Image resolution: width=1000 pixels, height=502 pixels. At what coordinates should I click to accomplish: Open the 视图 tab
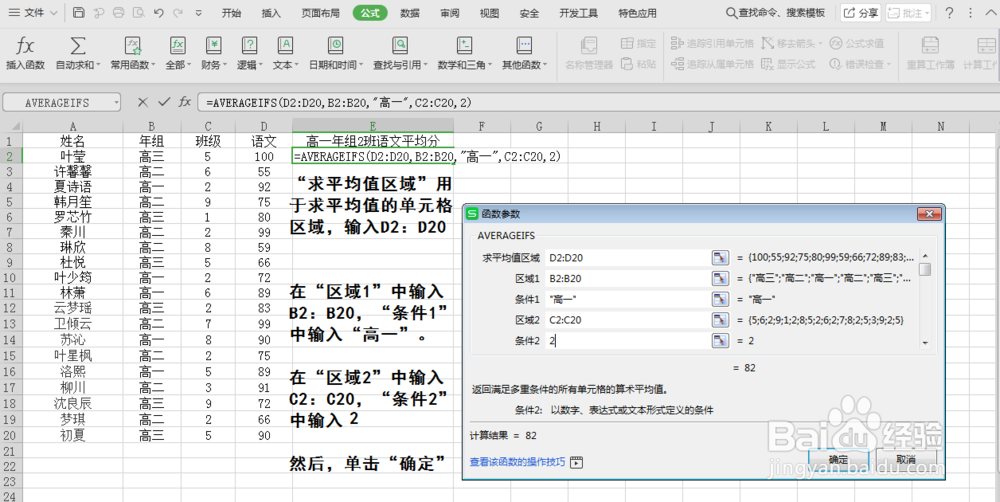click(489, 13)
